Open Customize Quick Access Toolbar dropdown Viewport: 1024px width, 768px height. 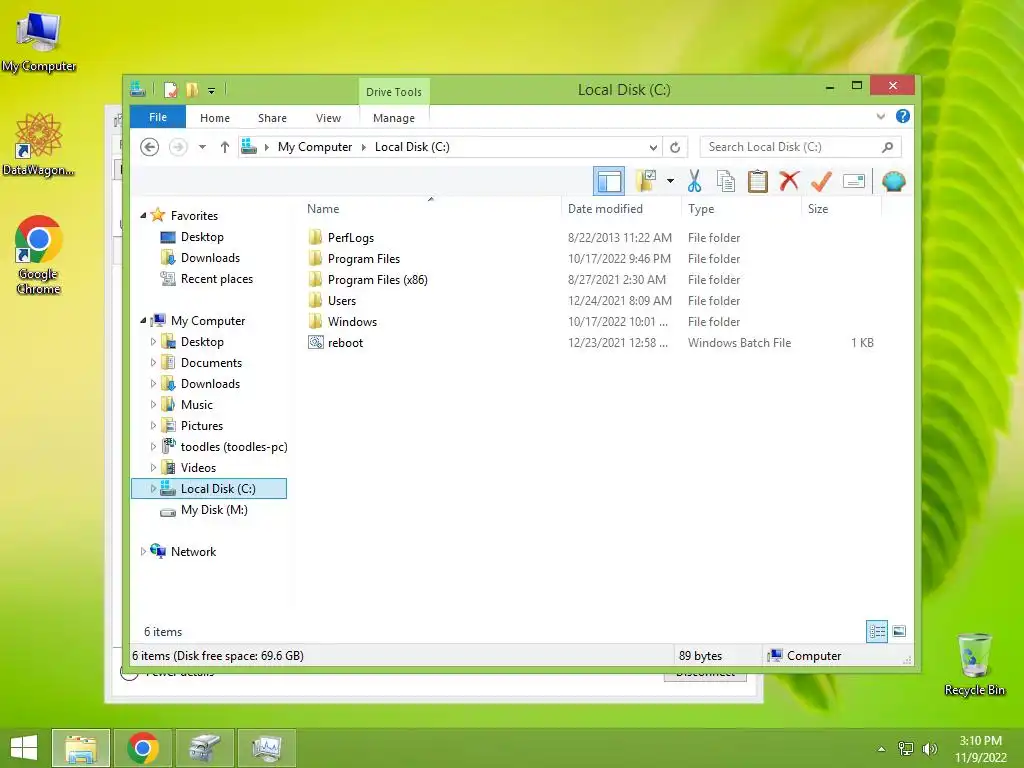point(212,90)
